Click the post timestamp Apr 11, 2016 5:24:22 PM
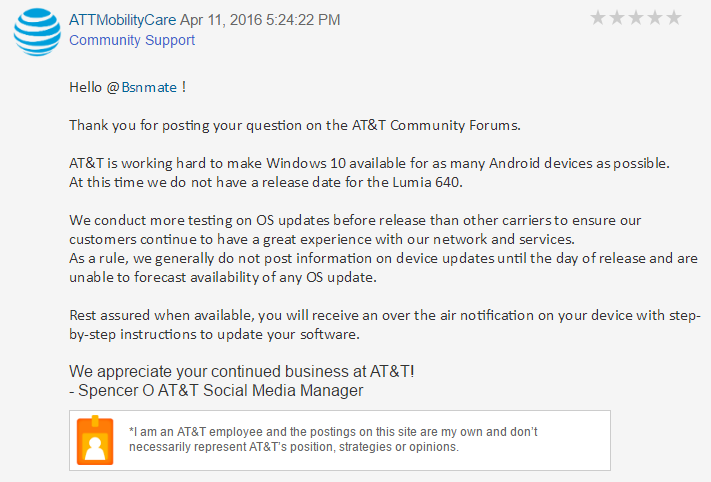Screen dimensions: 711x482 (x=260, y=20)
